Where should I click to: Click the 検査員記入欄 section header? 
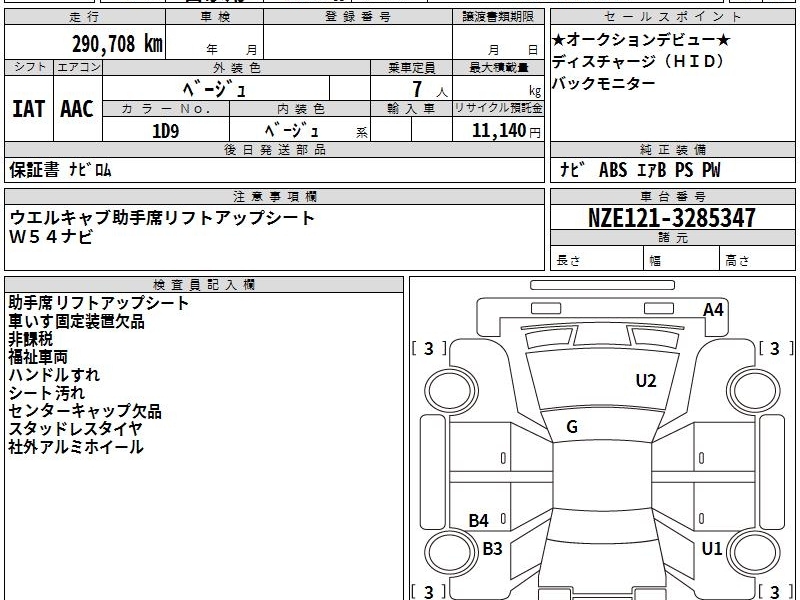[x=204, y=285]
